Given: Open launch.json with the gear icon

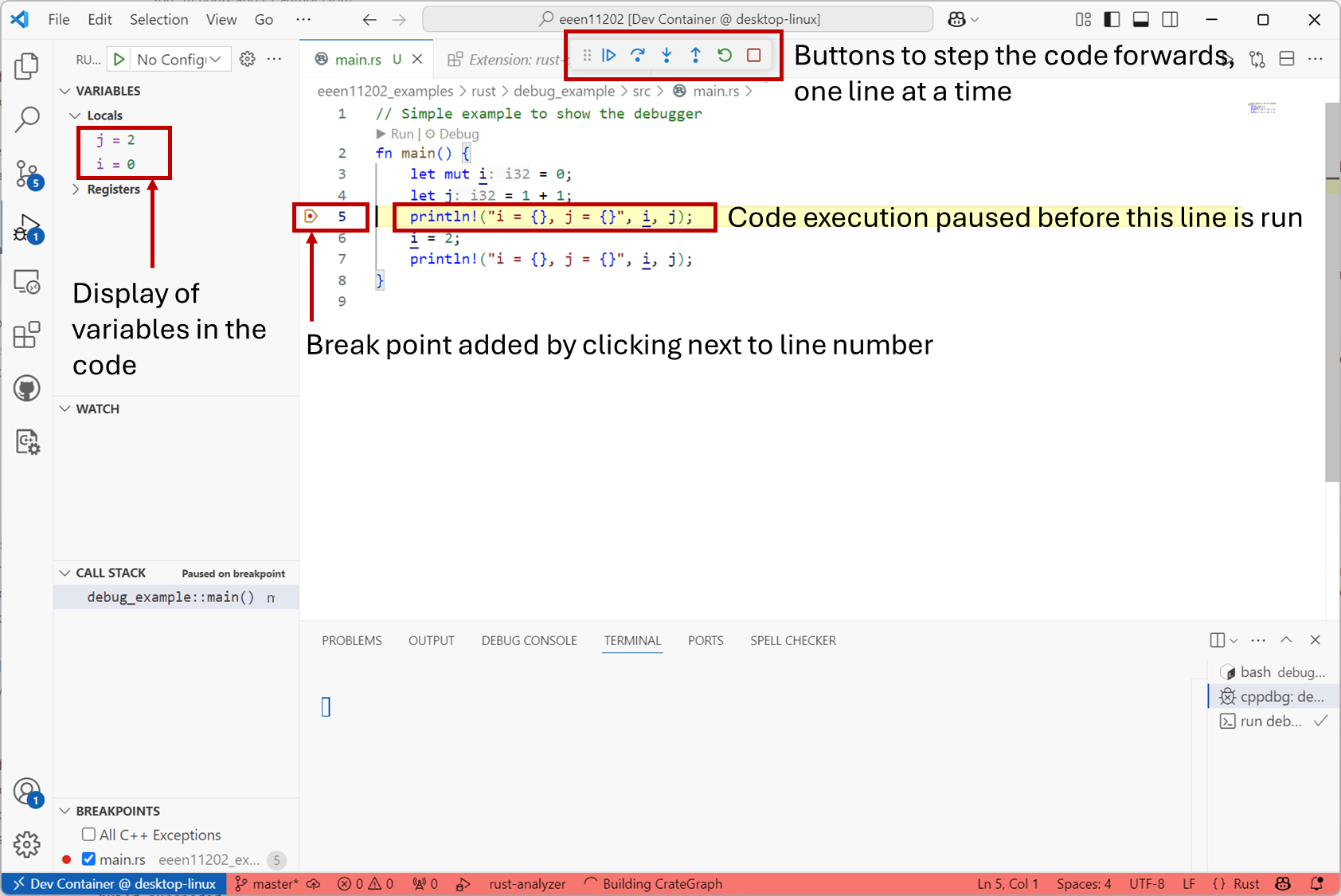Looking at the screenshot, I should click(248, 59).
